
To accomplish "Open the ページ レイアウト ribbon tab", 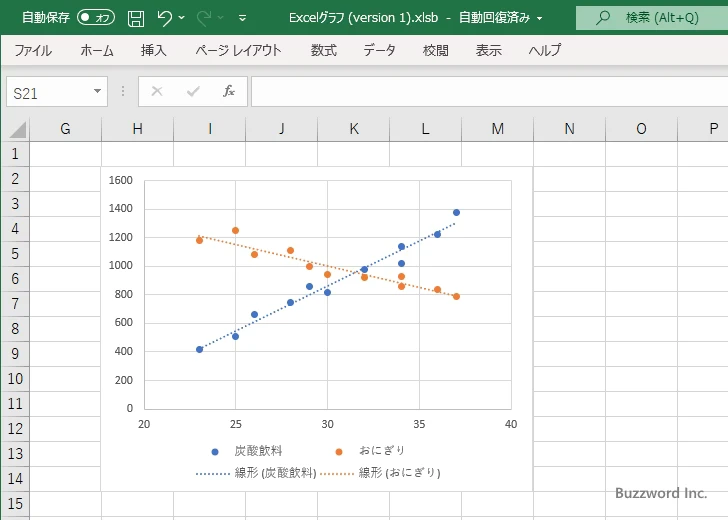I will click(238, 50).
